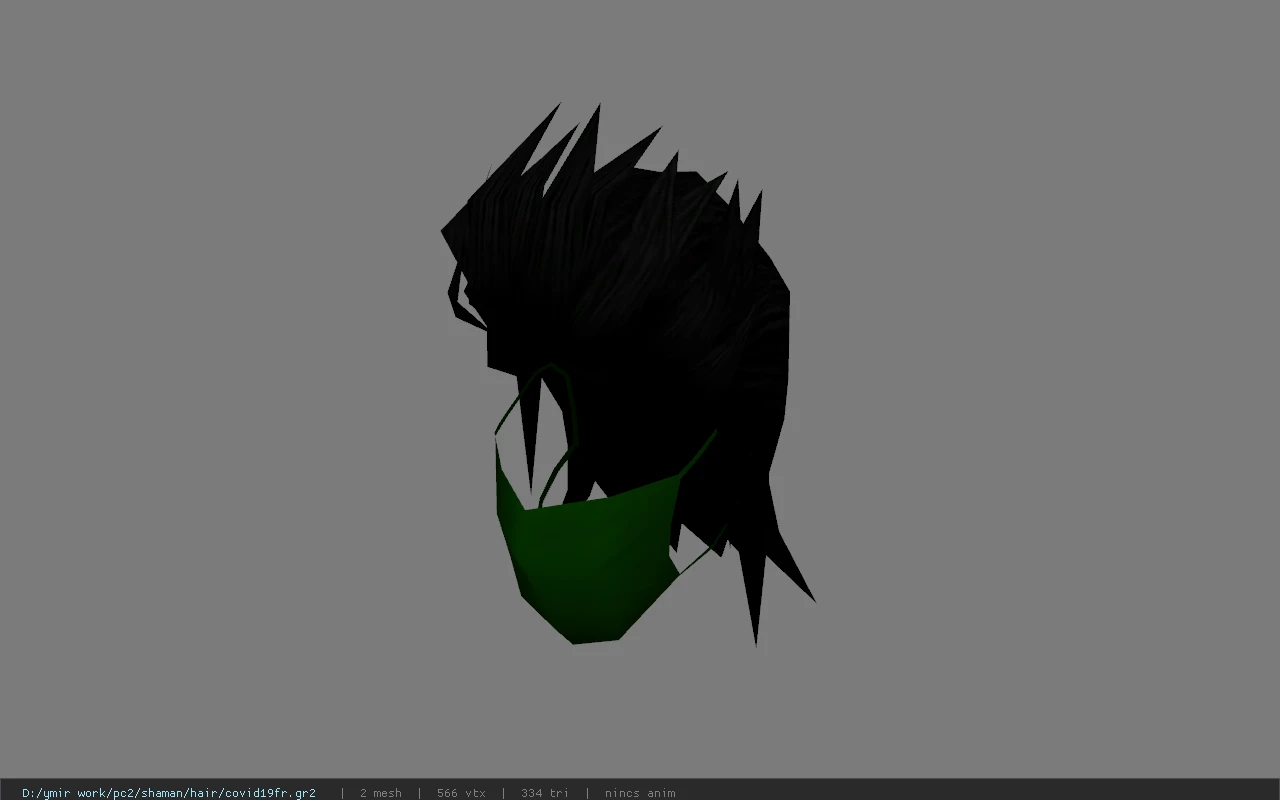Click the "nincs anim" status entry
This screenshot has width=1280, height=800.
click(640, 793)
